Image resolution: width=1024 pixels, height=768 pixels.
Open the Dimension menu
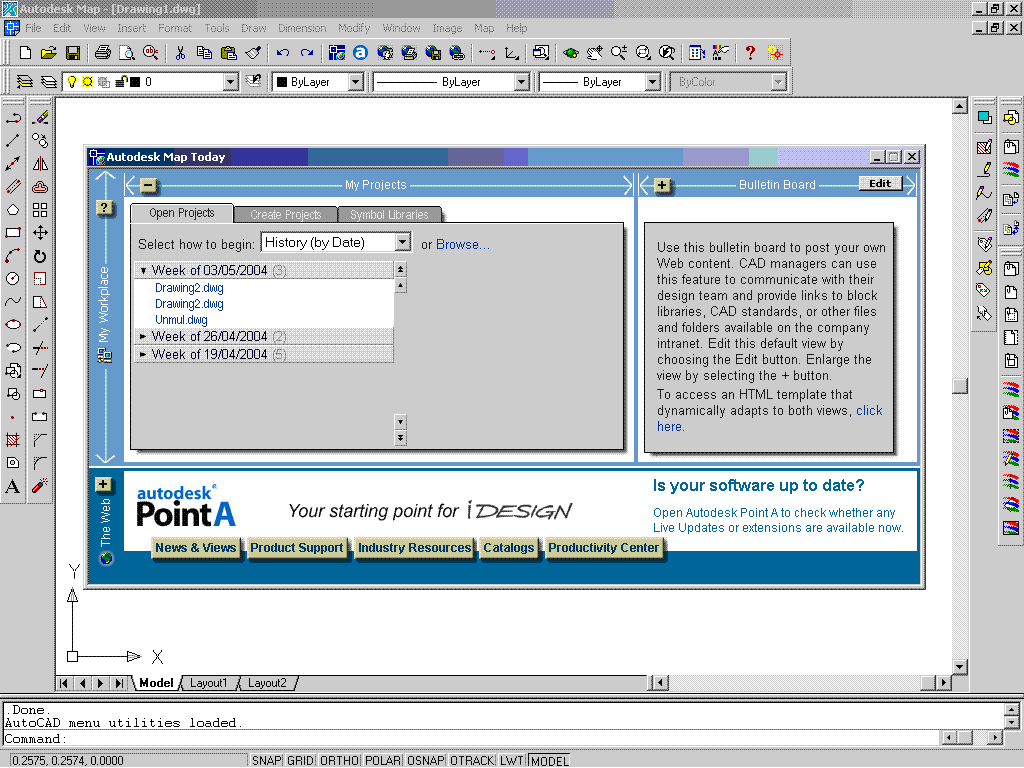(x=302, y=28)
